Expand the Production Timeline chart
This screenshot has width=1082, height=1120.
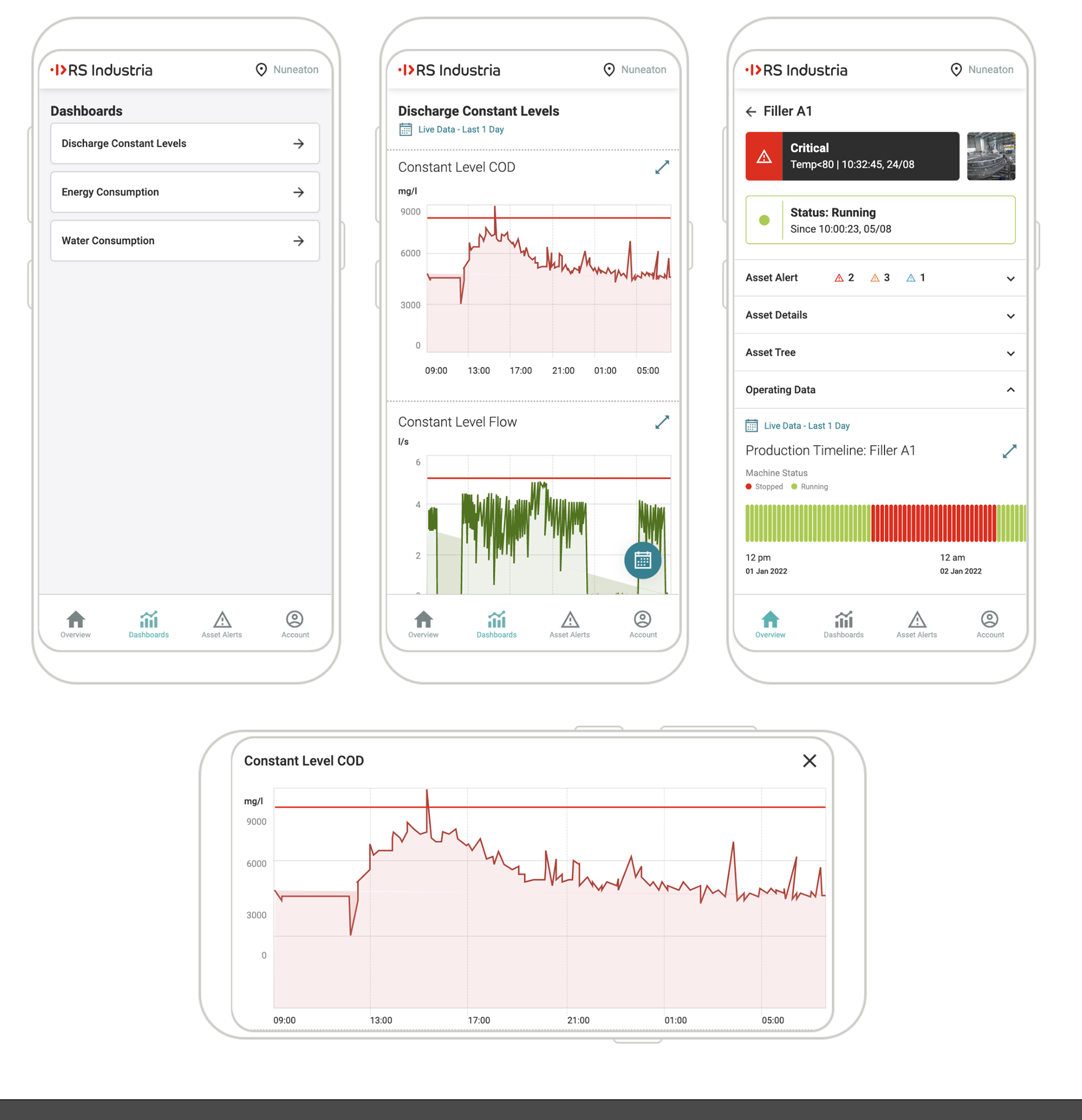1009,451
